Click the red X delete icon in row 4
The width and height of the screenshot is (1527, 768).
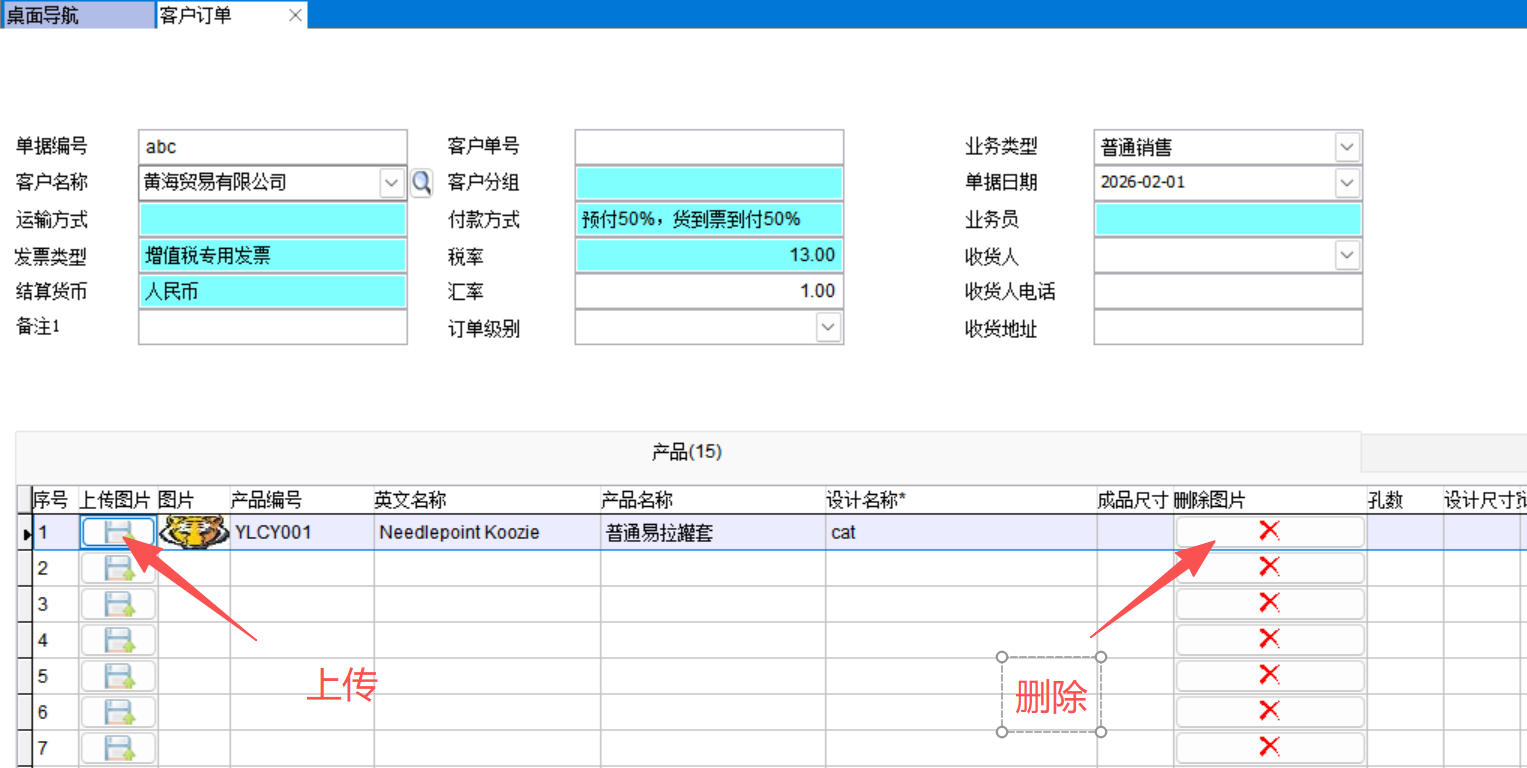click(1269, 639)
